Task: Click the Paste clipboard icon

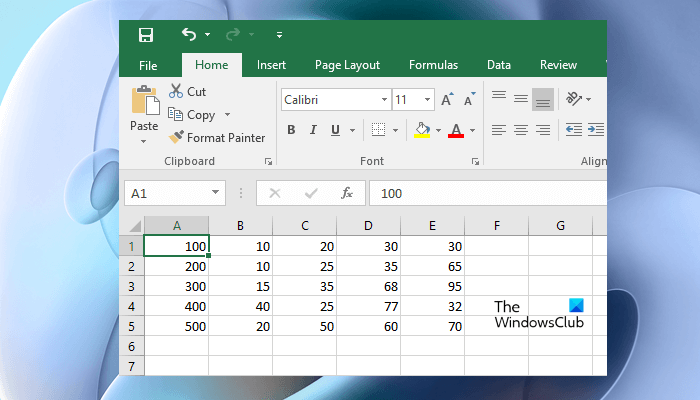Action: point(144,103)
